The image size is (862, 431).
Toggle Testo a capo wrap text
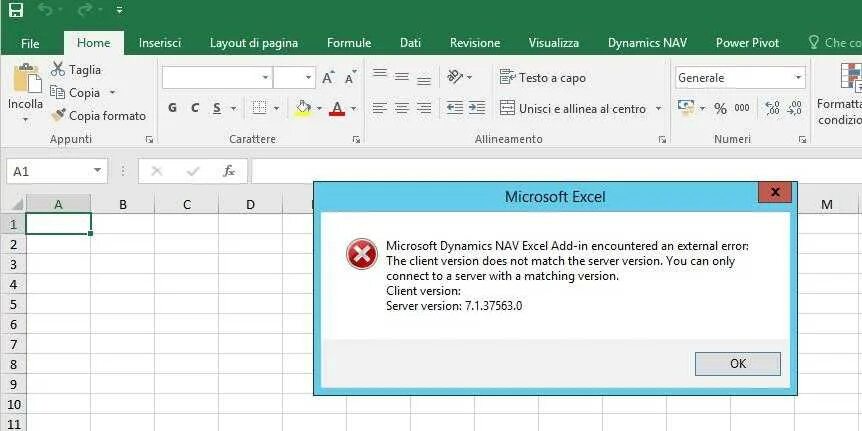point(543,78)
